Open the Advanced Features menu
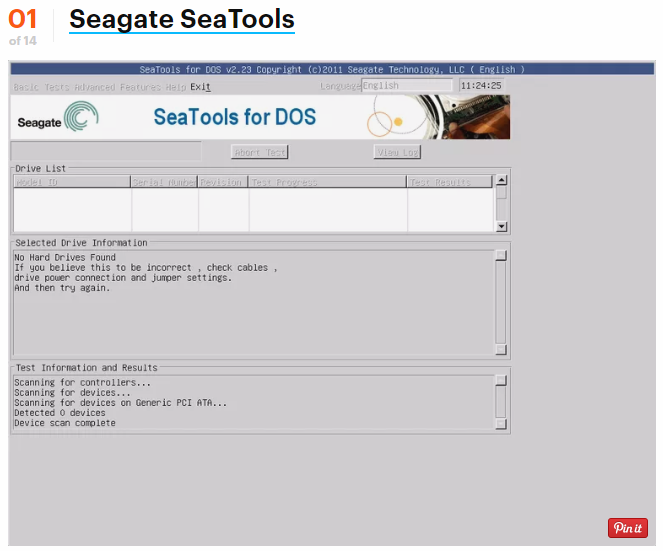 pyautogui.click(x=118, y=87)
